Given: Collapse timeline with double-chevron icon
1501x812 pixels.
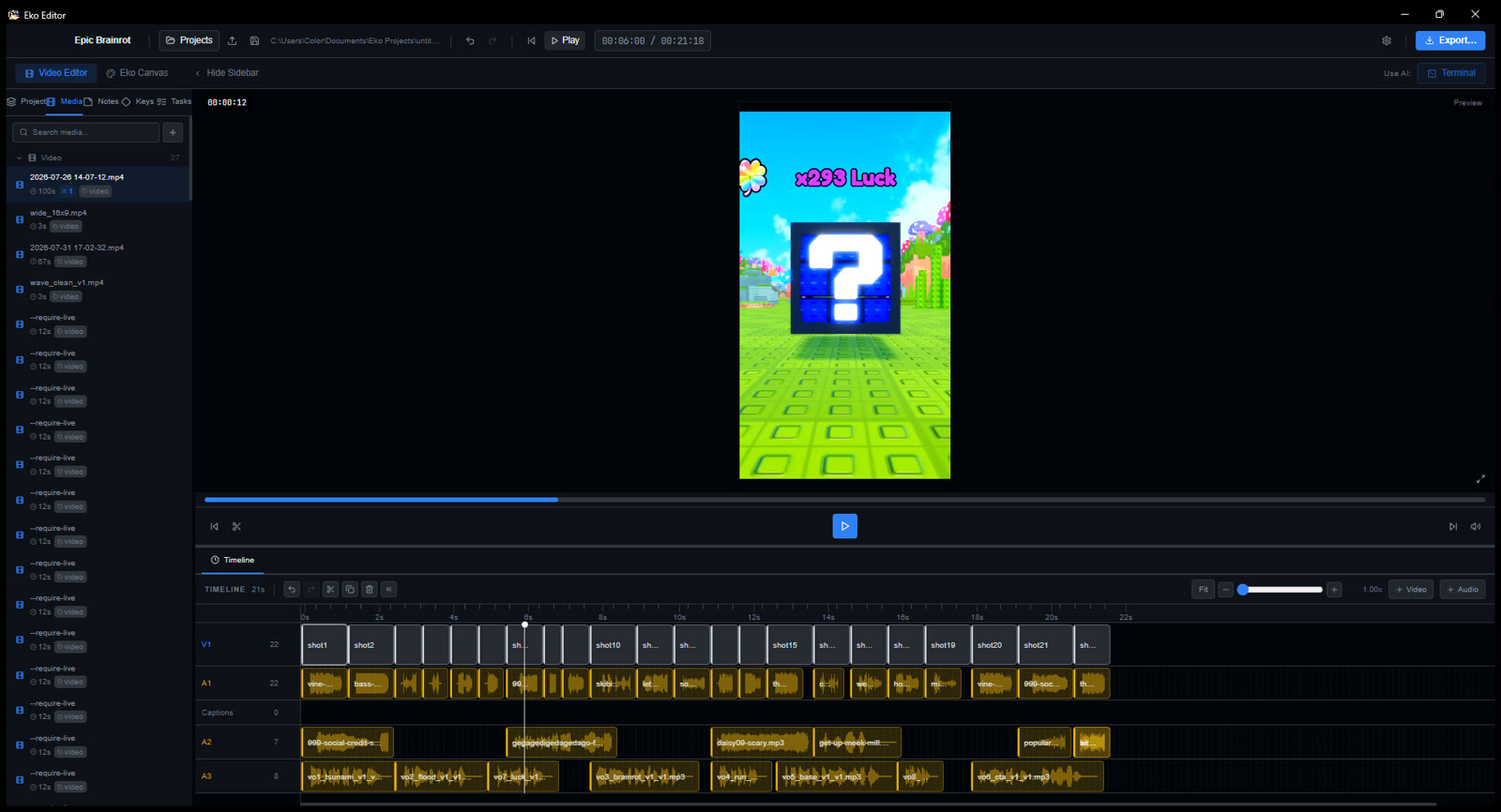Looking at the screenshot, I should [x=388, y=589].
